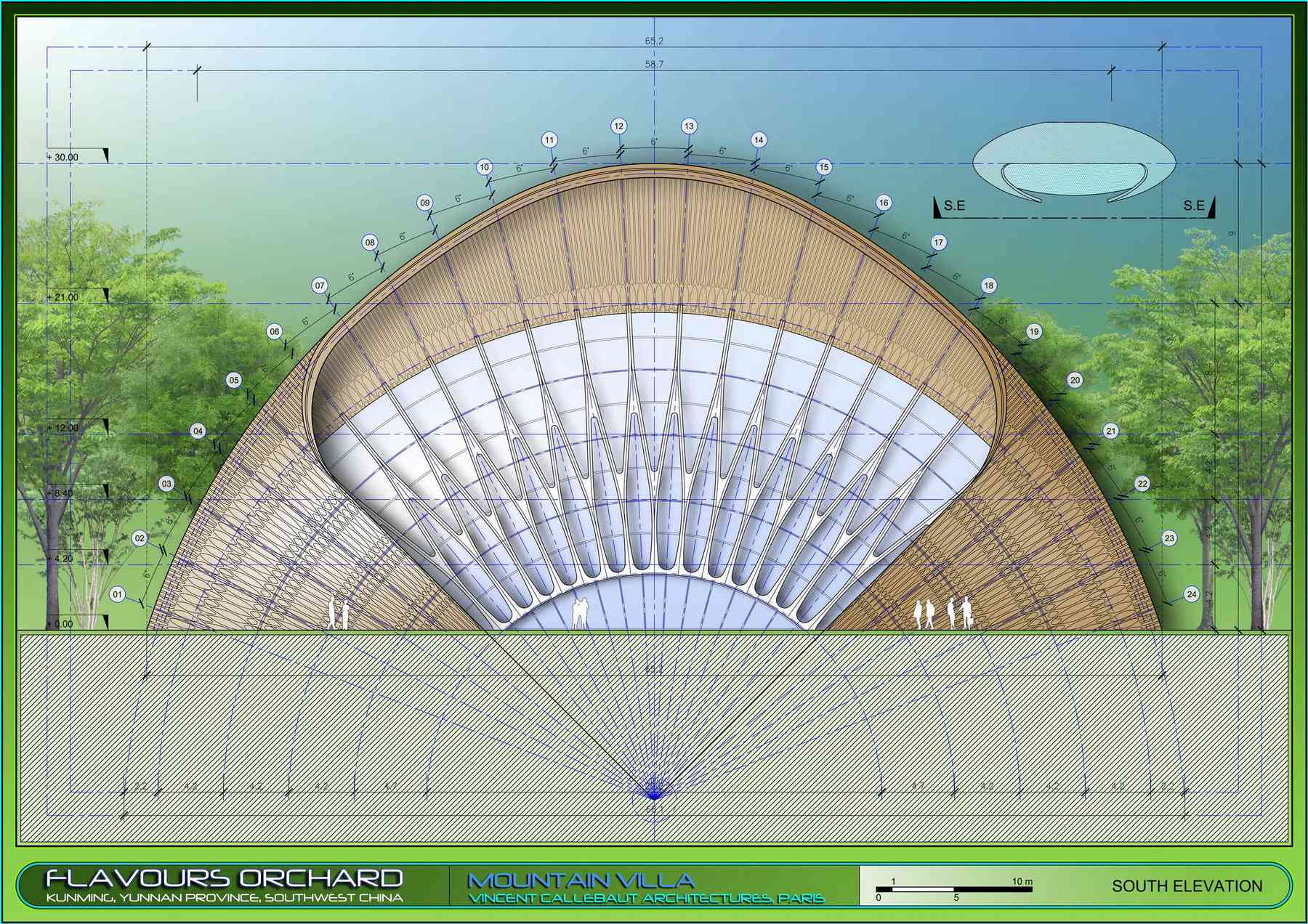Click the axis marker labeled 18
Screen dimensions: 1308x924
point(988,285)
